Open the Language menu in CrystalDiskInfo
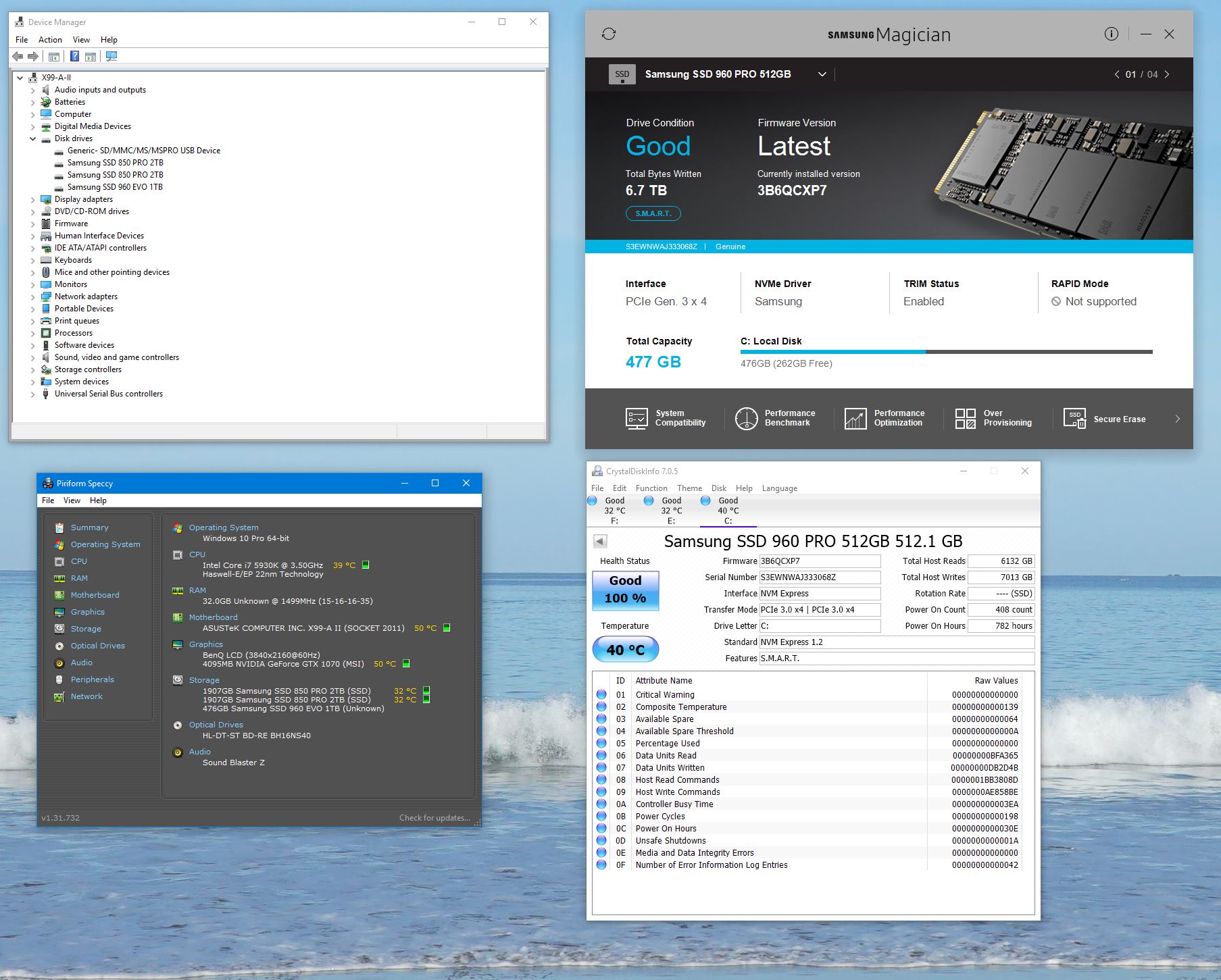Image resolution: width=1221 pixels, height=980 pixels. 779,488
